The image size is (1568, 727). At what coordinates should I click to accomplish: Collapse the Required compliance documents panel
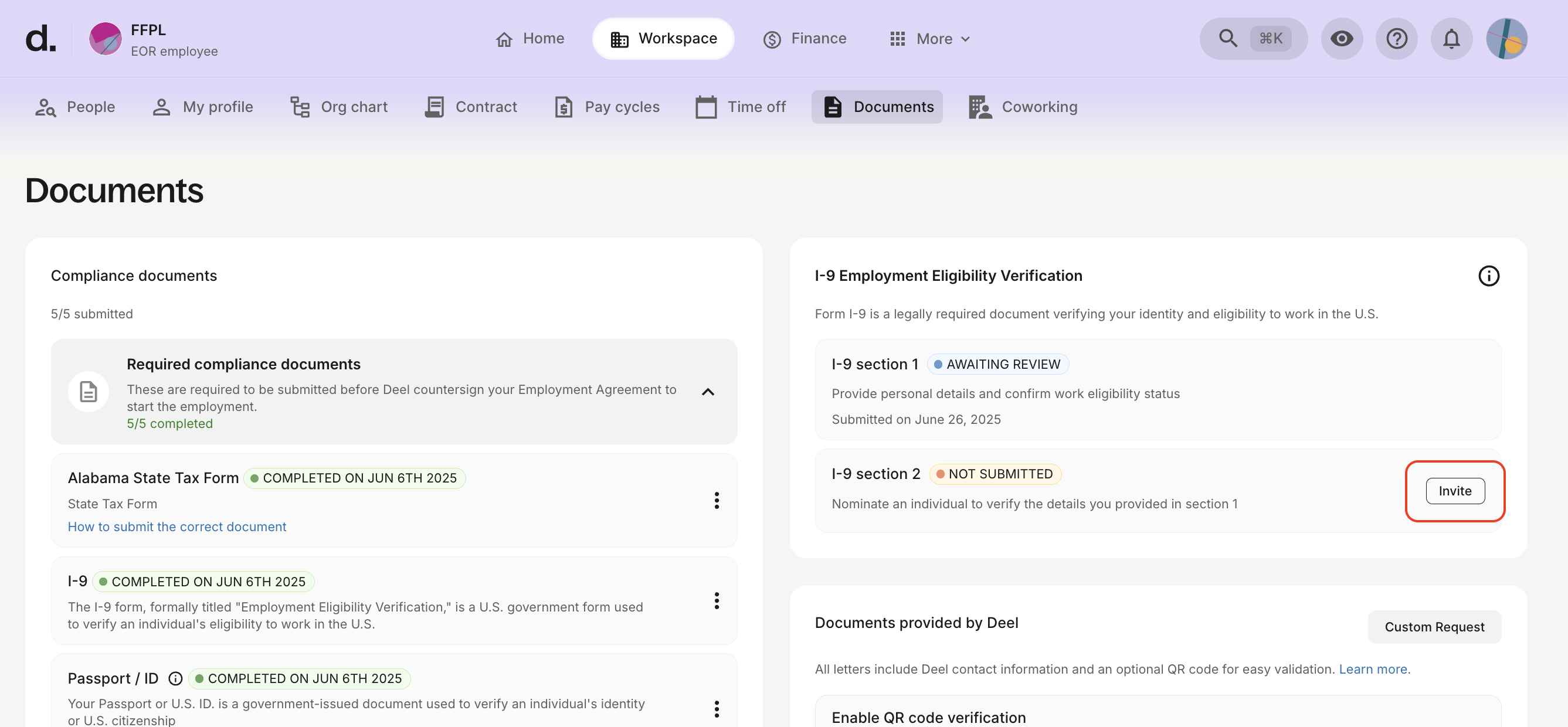708,392
